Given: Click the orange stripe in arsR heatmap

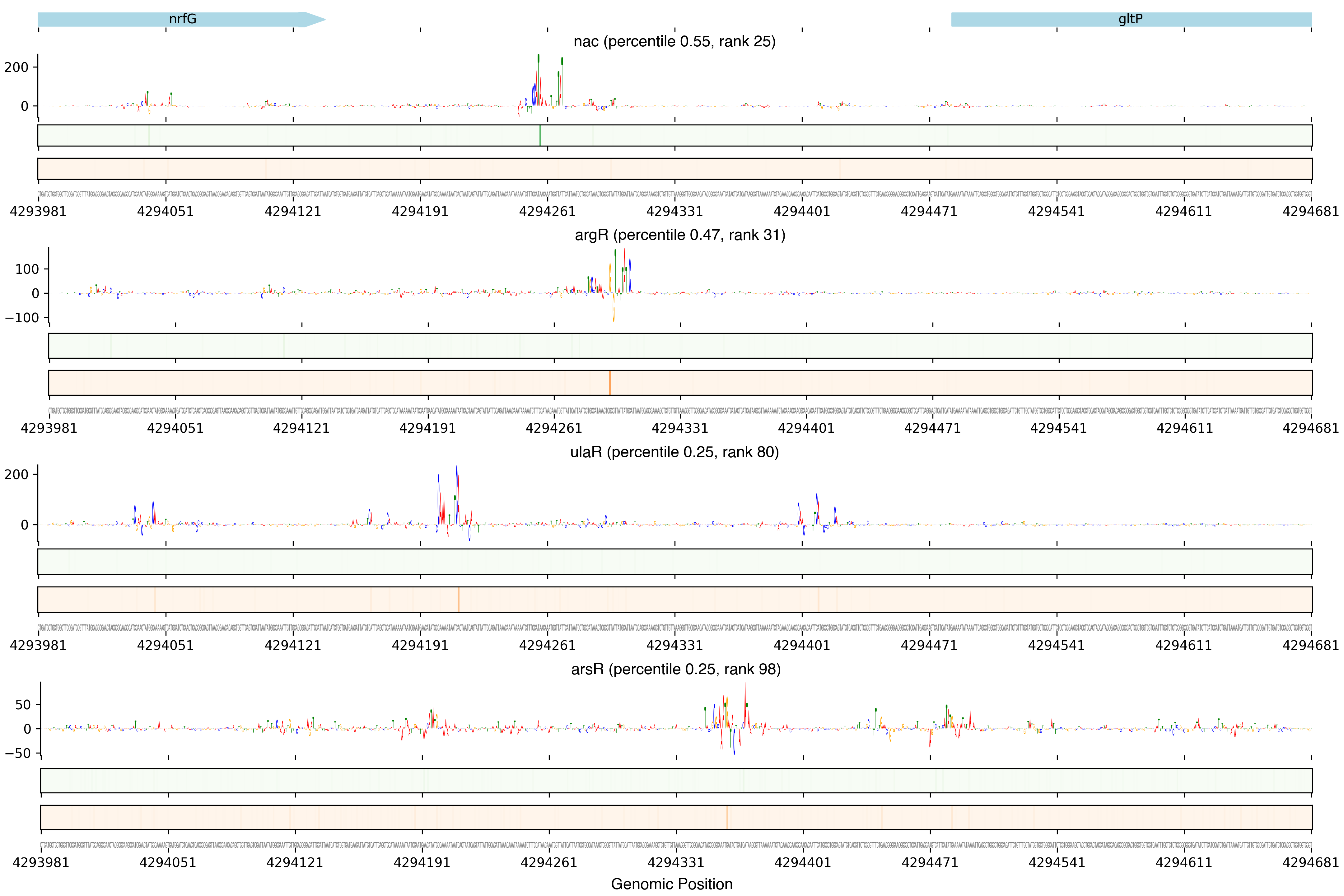Looking at the screenshot, I should [727, 817].
